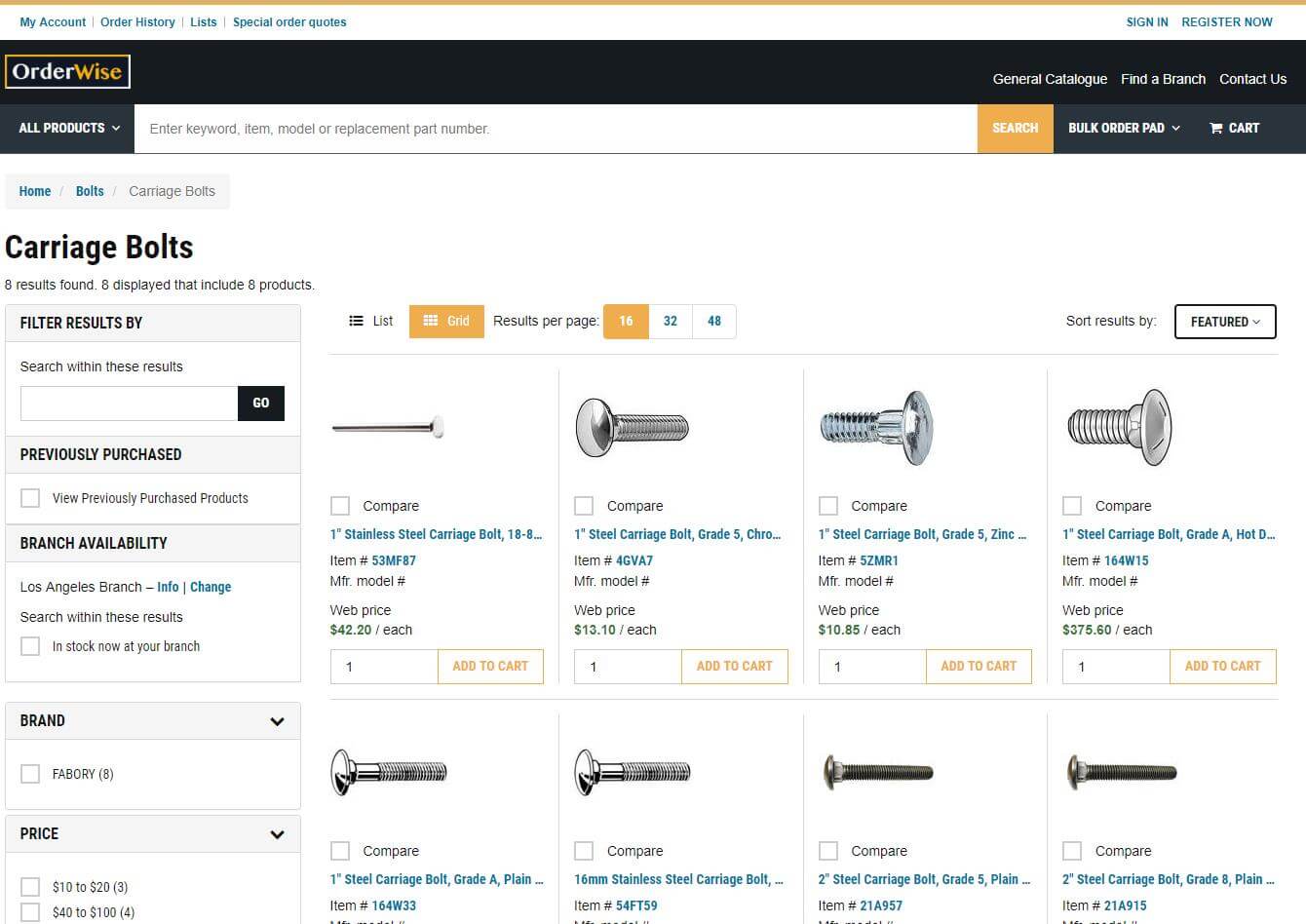1306x924 pixels.
Task: Change the selected branch
Action: pos(211,587)
